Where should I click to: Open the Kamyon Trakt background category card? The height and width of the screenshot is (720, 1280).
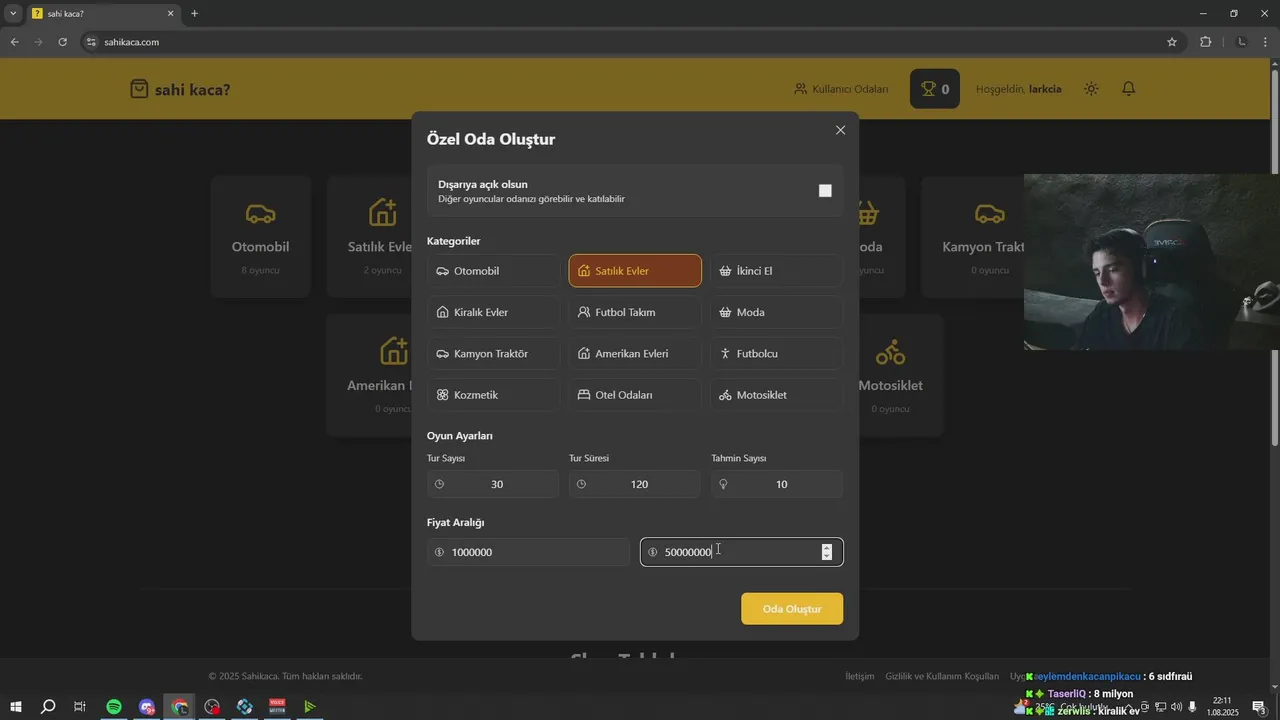pos(973,237)
